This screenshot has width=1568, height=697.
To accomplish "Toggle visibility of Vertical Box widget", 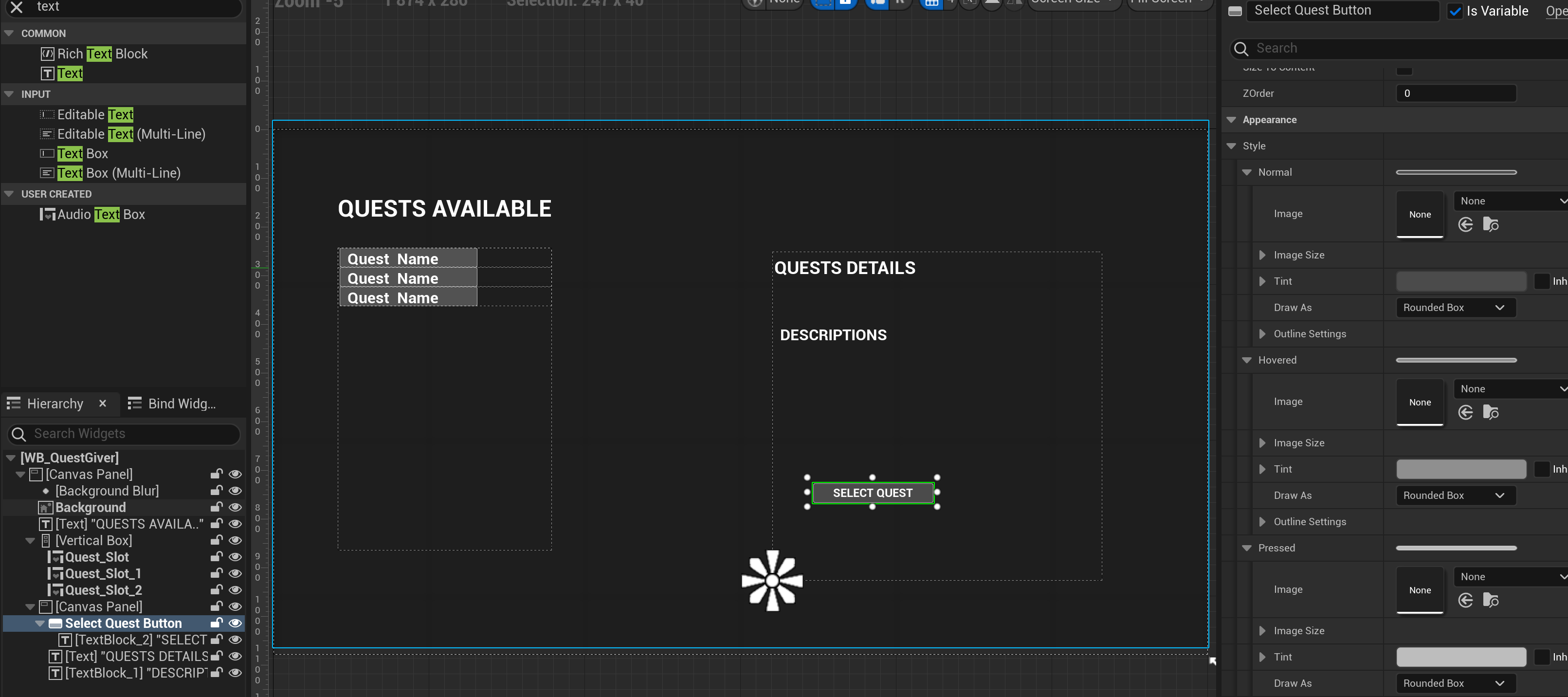I will (235, 541).
